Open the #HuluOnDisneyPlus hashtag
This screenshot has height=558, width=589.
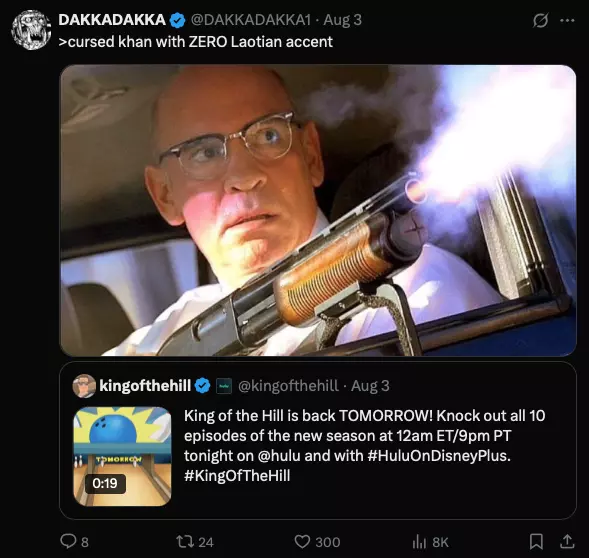point(439,456)
